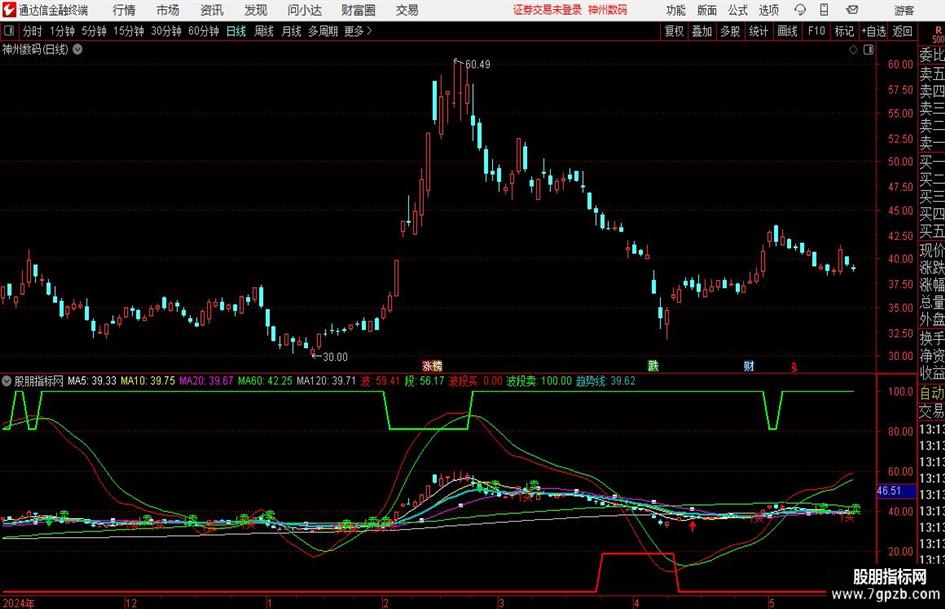Click the 通达信 red logo icon

coord(8,10)
